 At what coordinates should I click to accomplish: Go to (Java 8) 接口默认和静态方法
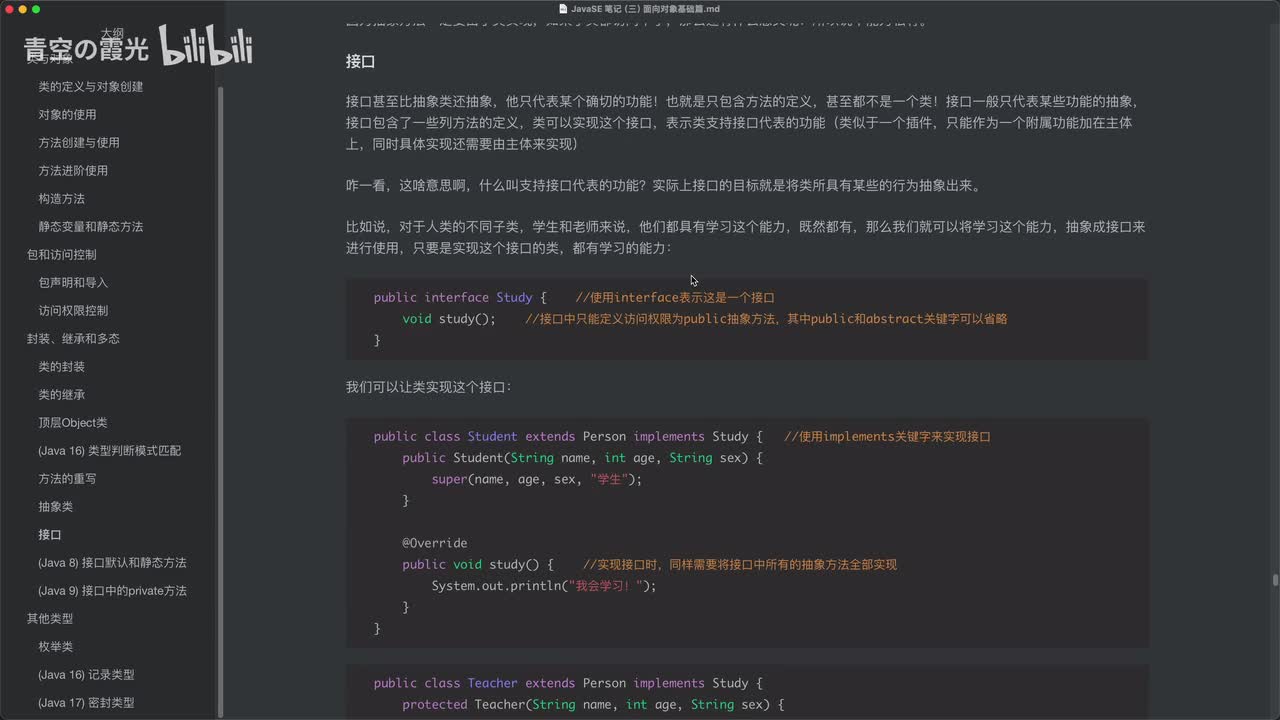[x=112, y=563]
